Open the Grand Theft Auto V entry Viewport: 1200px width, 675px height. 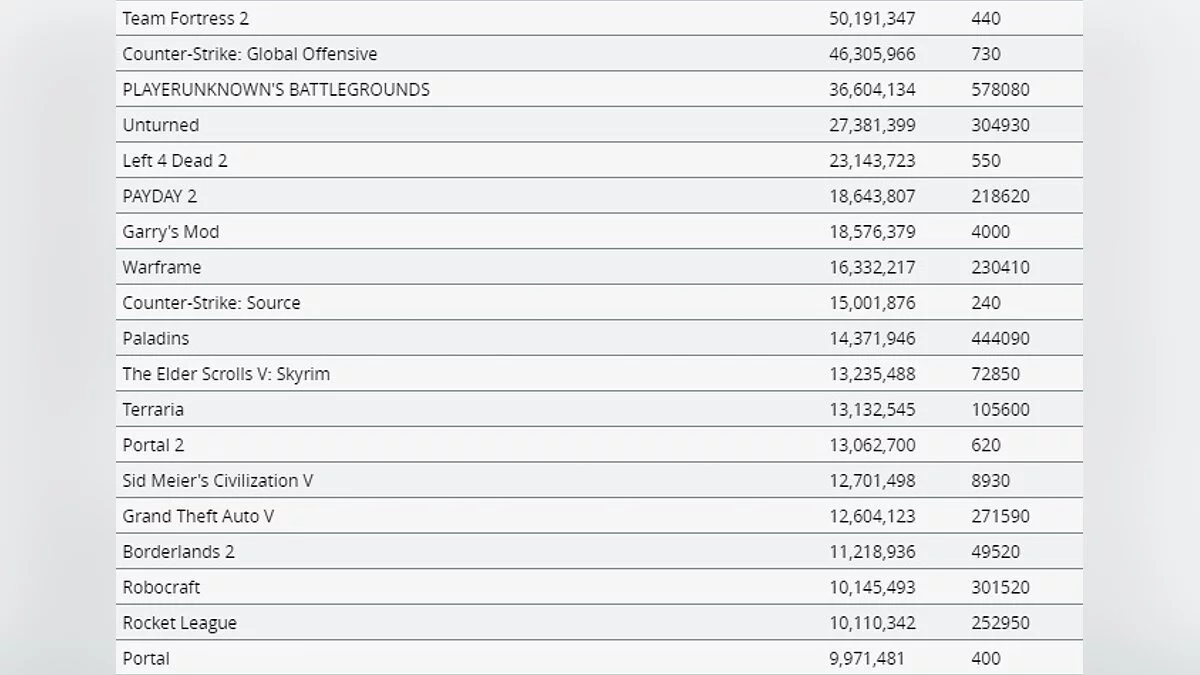(x=198, y=516)
